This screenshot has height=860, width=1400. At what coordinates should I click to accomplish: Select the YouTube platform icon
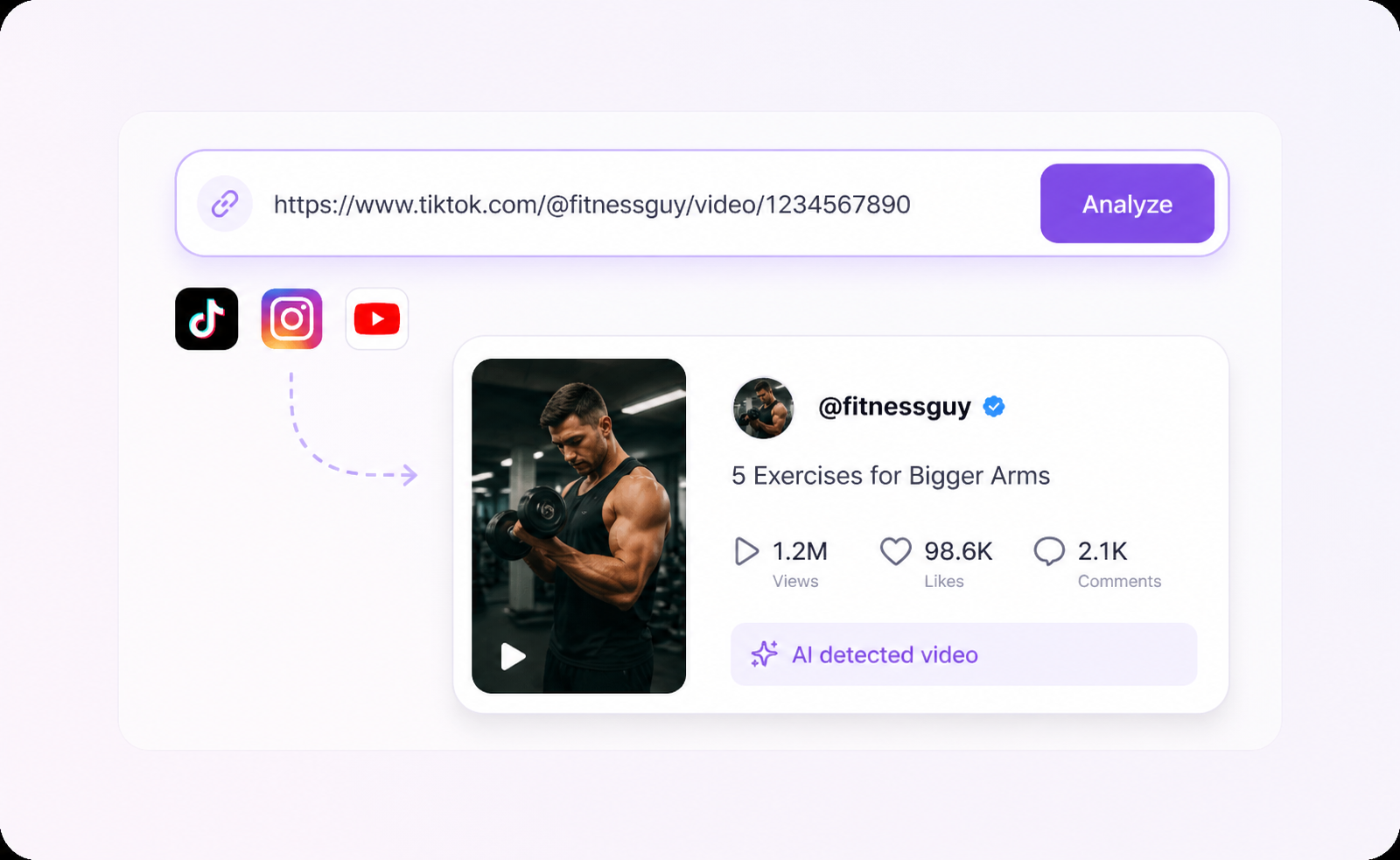pyautogui.click(x=377, y=318)
